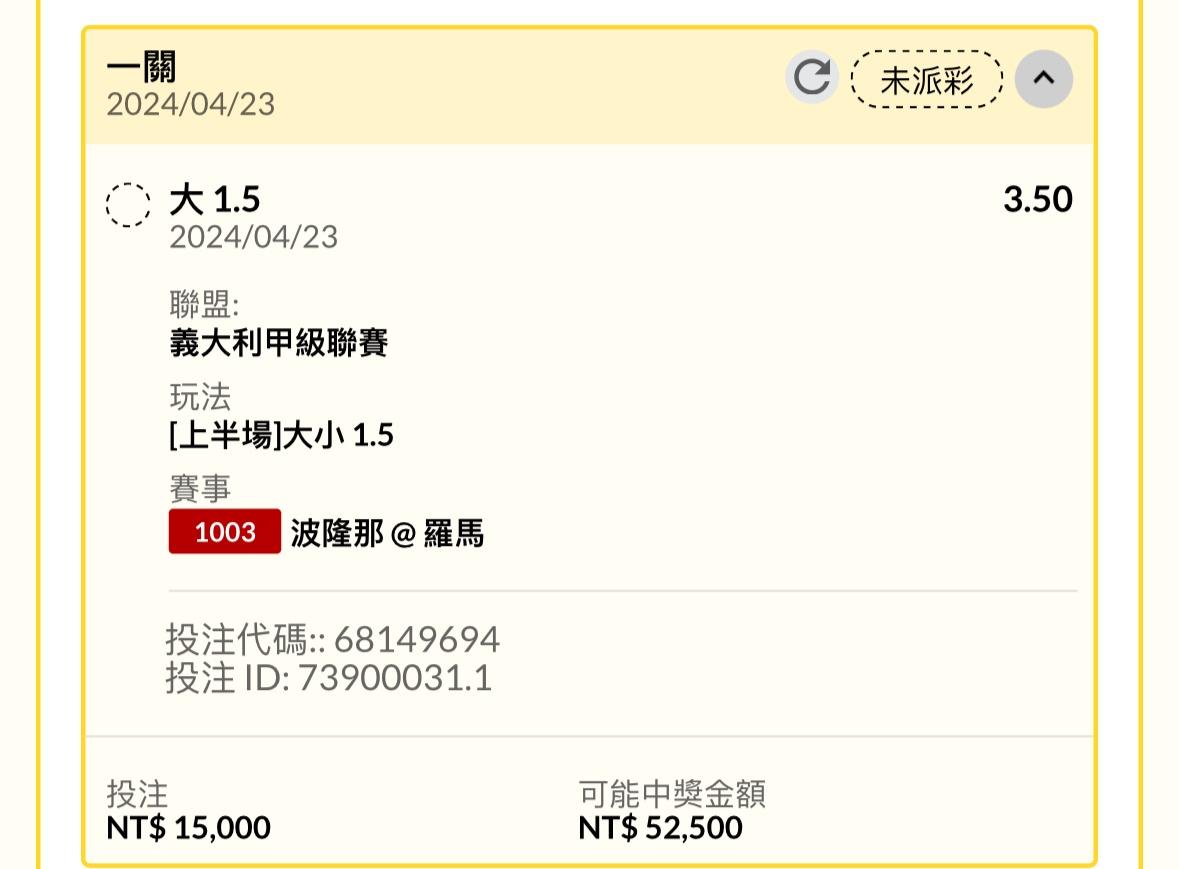The height and width of the screenshot is (869, 1179).
Task: Click the 聯盟: label
Action: click(x=204, y=304)
